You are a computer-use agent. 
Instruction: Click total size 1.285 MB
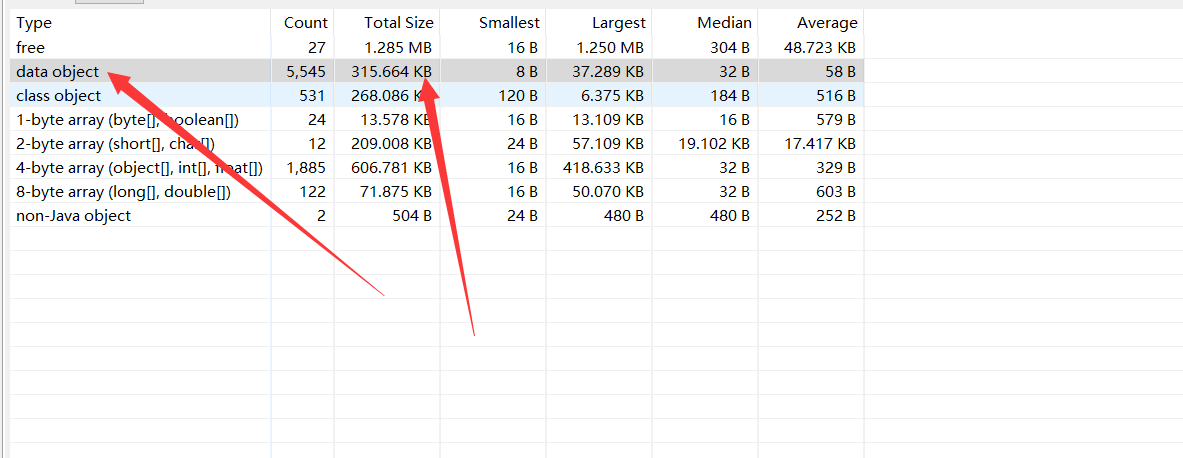(x=398, y=48)
